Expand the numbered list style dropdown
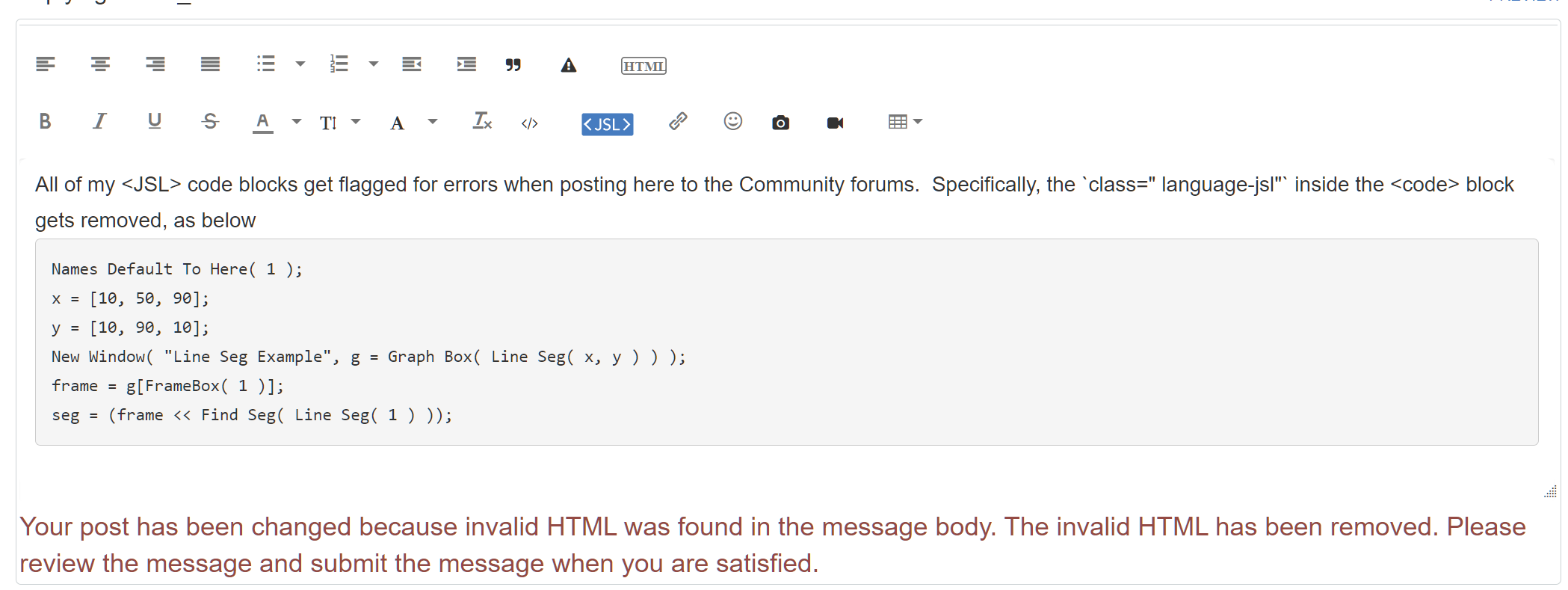This screenshot has height=590, width=1568. [374, 64]
